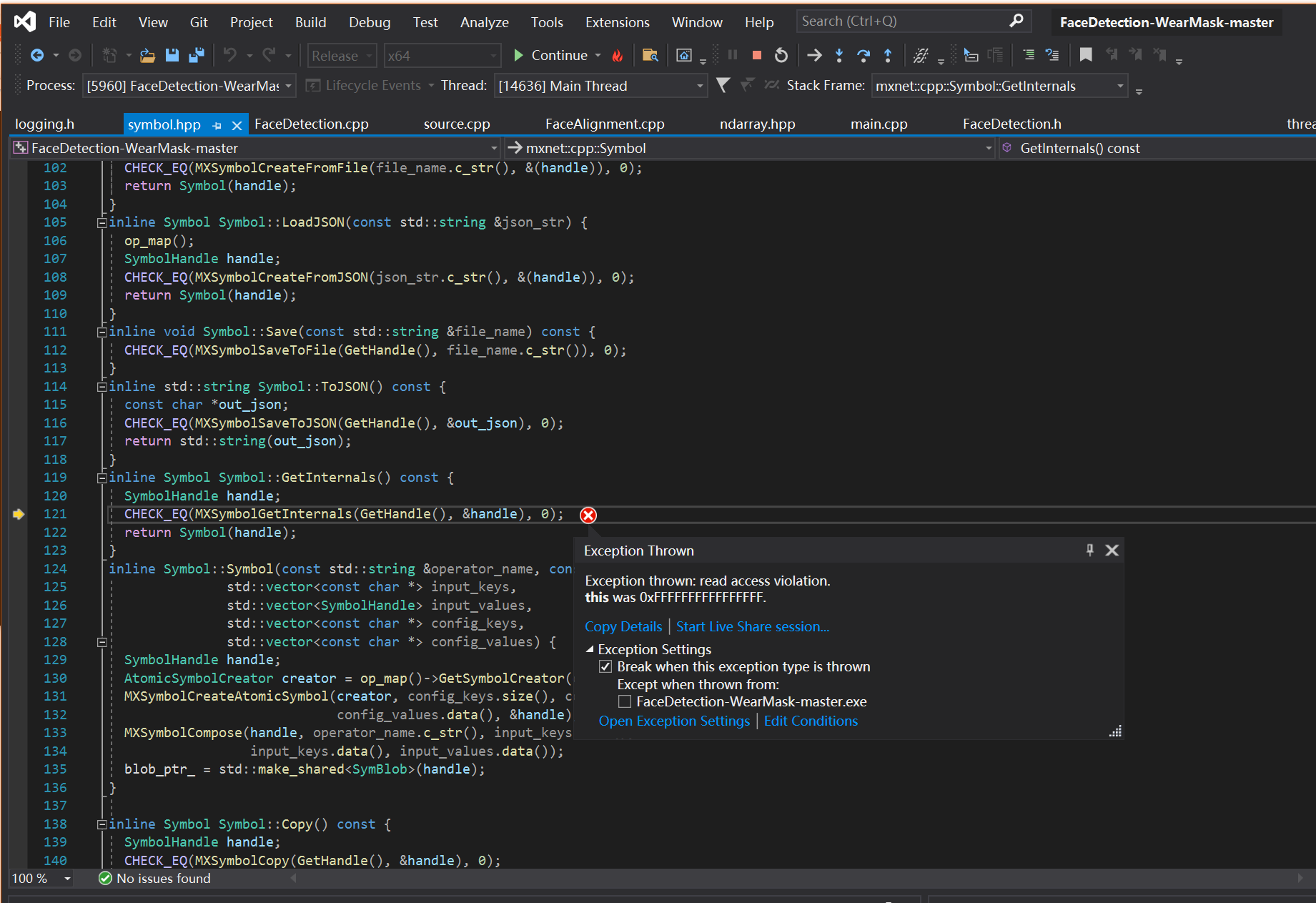Screen dimensions: 1316x903
Task: Click the Step Into arrow icon
Action: click(x=839, y=55)
